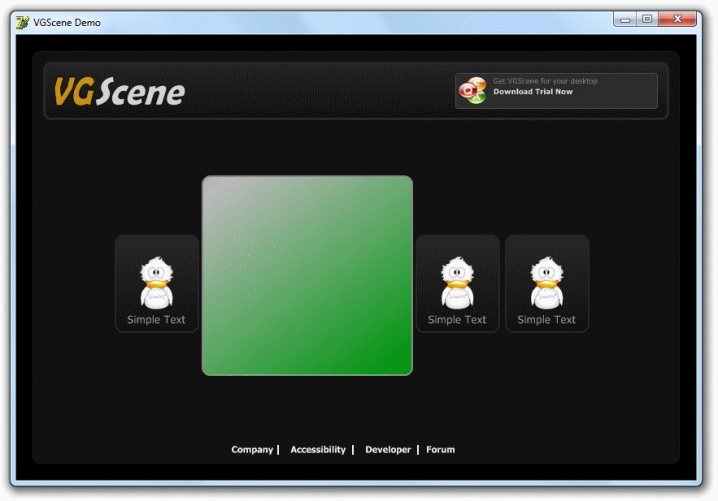The height and width of the screenshot is (501, 718).
Task: Maximize the VGScene Demo window
Action: (x=648, y=19)
